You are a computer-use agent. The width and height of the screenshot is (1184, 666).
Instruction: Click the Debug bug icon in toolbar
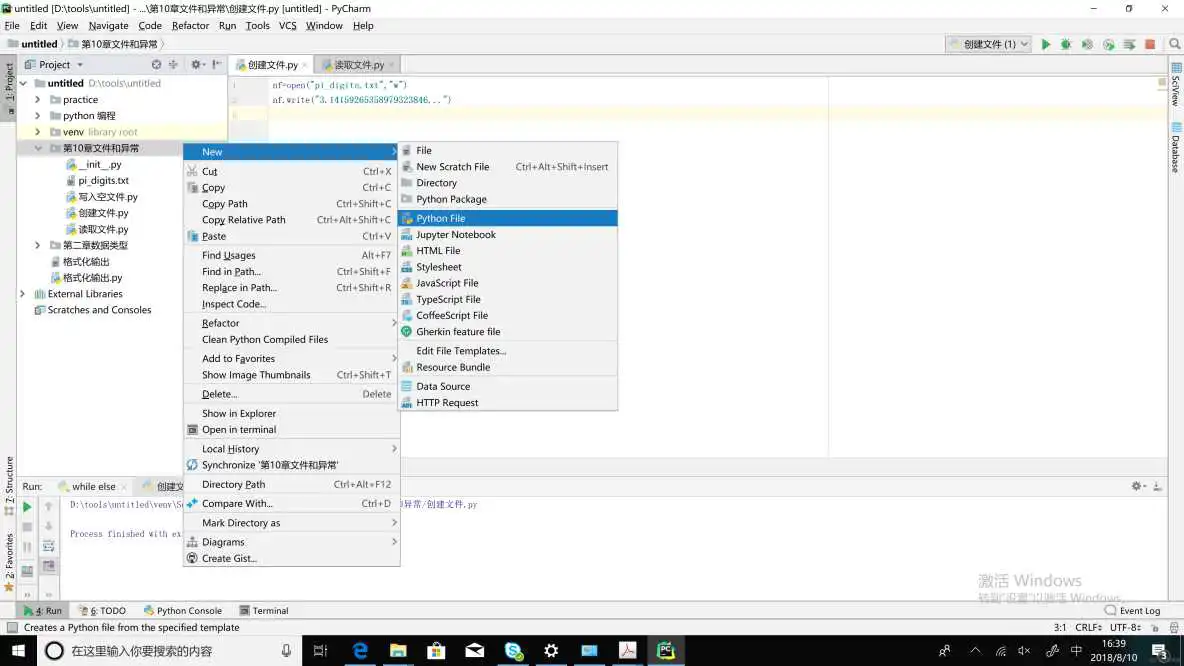click(1066, 44)
